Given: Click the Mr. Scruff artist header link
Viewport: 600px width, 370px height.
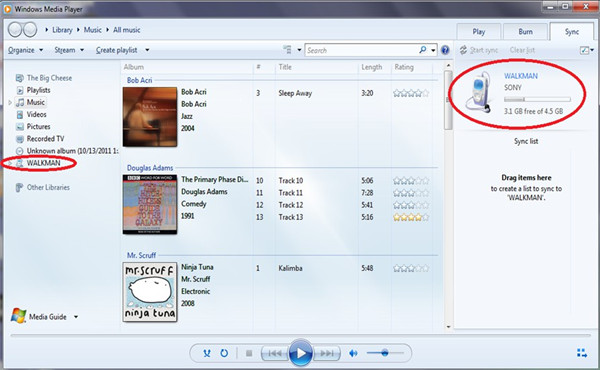Looking at the screenshot, I should click(x=141, y=255).
